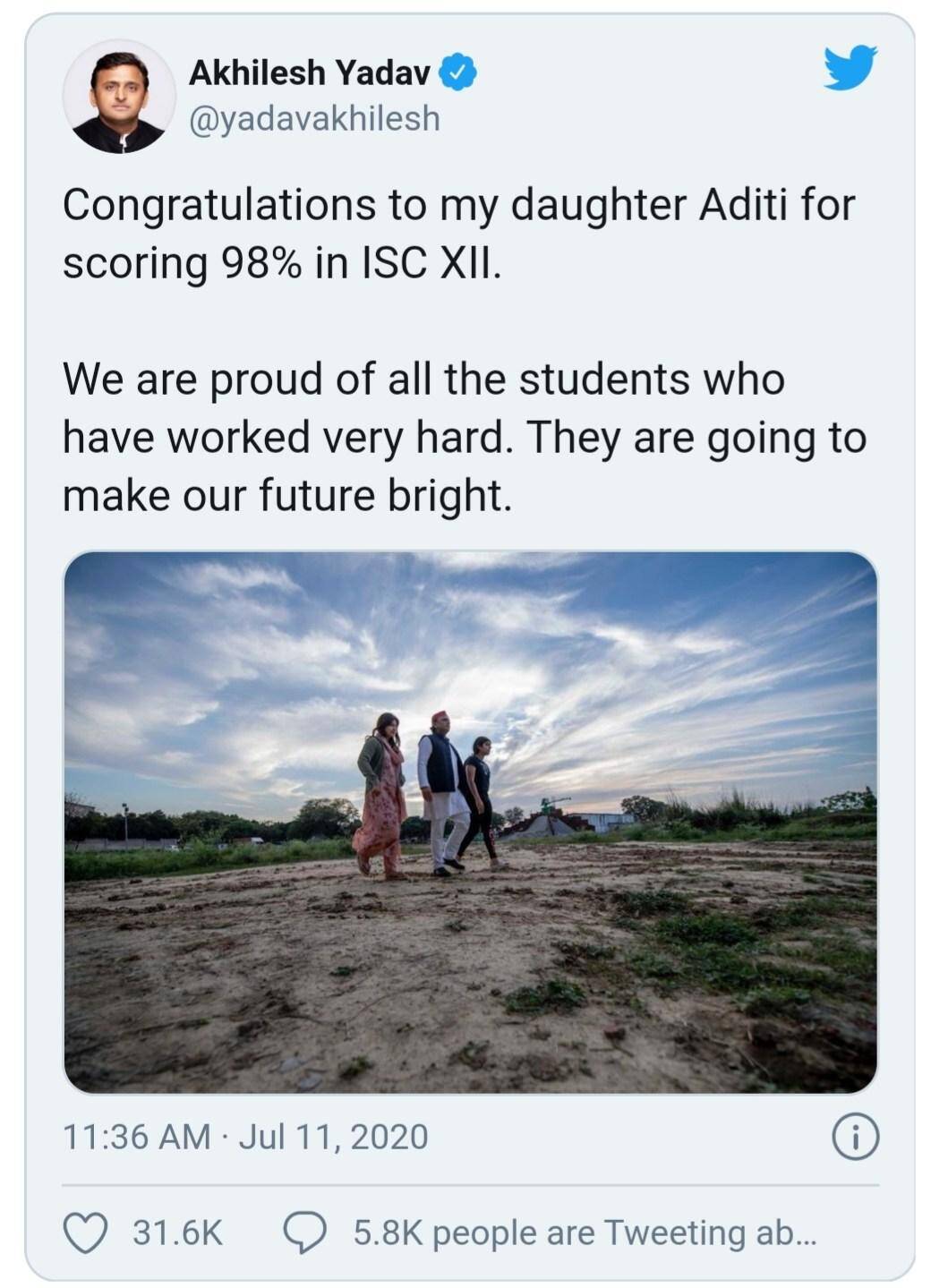Open the info circle icon

[x=855, y=1137]
